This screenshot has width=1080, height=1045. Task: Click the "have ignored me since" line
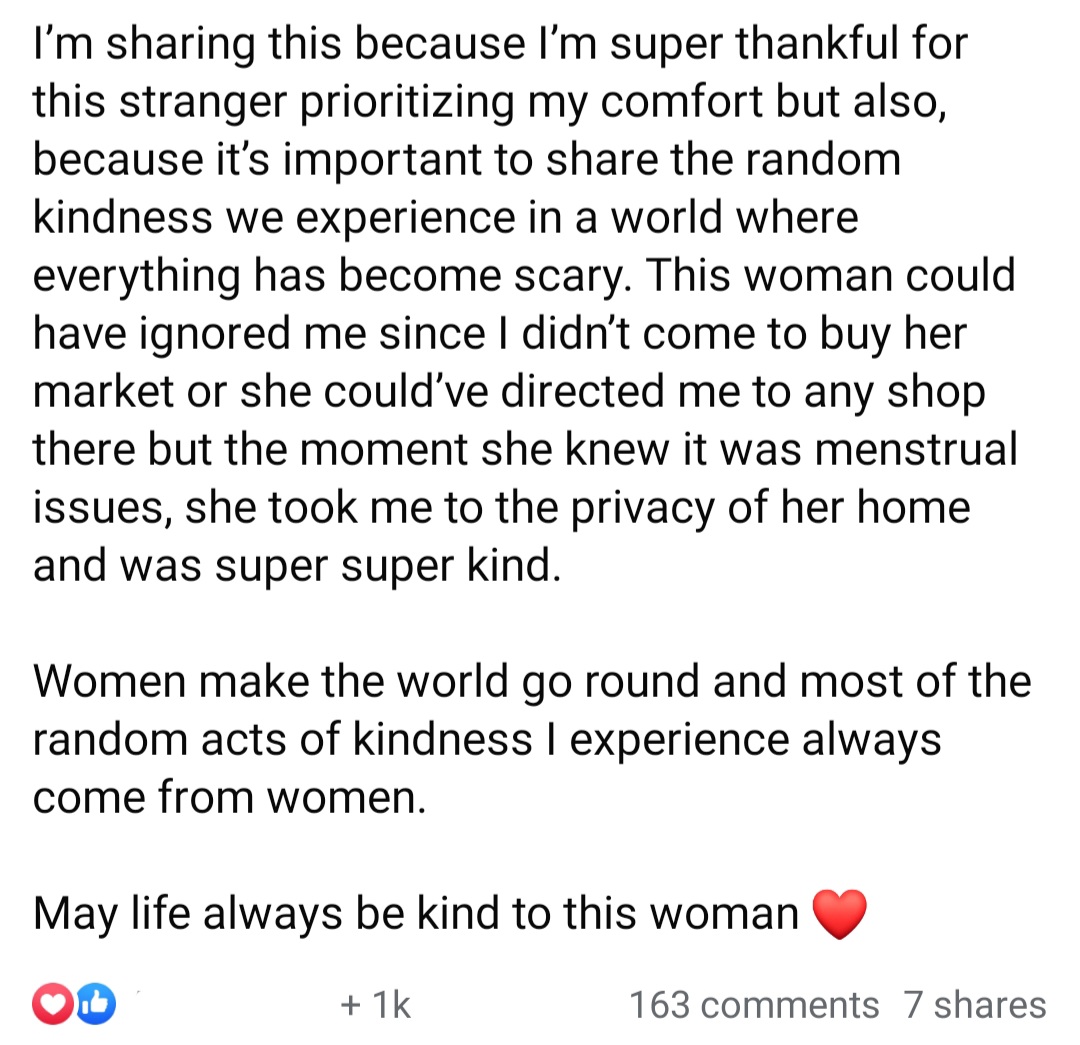pyautogui.click(x=500, y=333)
